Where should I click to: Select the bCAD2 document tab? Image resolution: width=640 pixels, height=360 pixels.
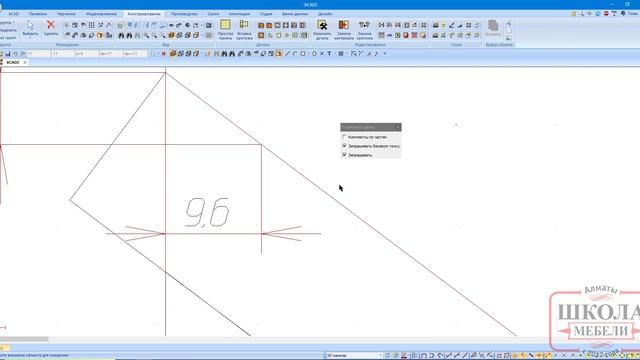[x=12, y=62]
